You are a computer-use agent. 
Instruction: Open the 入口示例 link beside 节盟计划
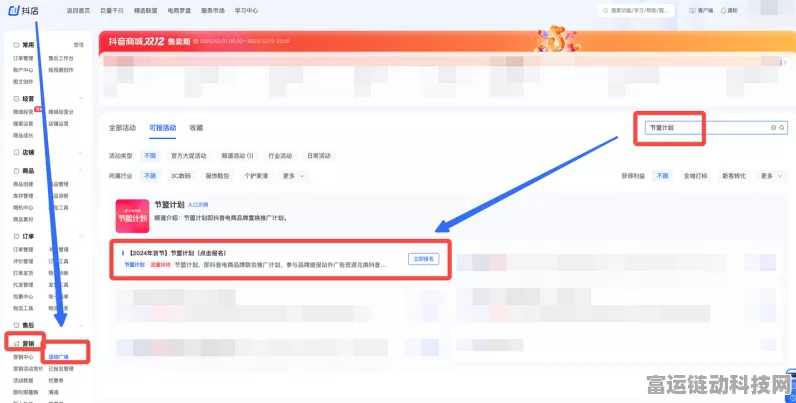pos(198,205)
